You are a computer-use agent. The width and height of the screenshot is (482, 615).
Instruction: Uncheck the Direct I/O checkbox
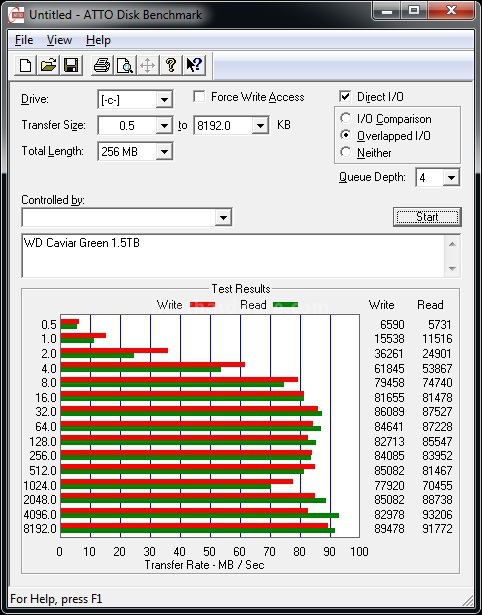pos(345,96)
